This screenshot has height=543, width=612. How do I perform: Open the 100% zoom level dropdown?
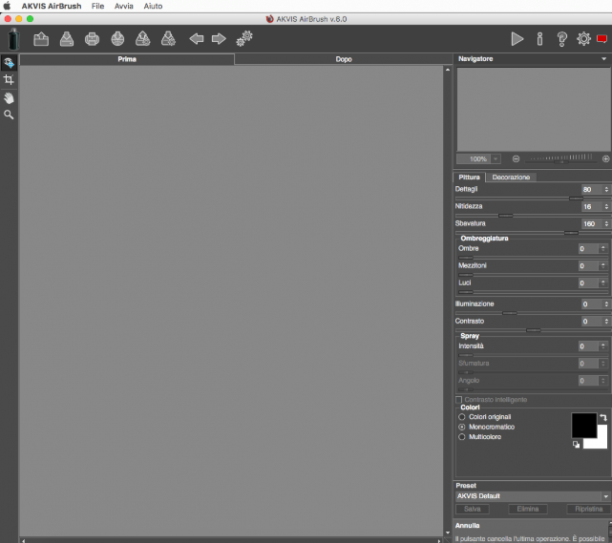(495, 159)
